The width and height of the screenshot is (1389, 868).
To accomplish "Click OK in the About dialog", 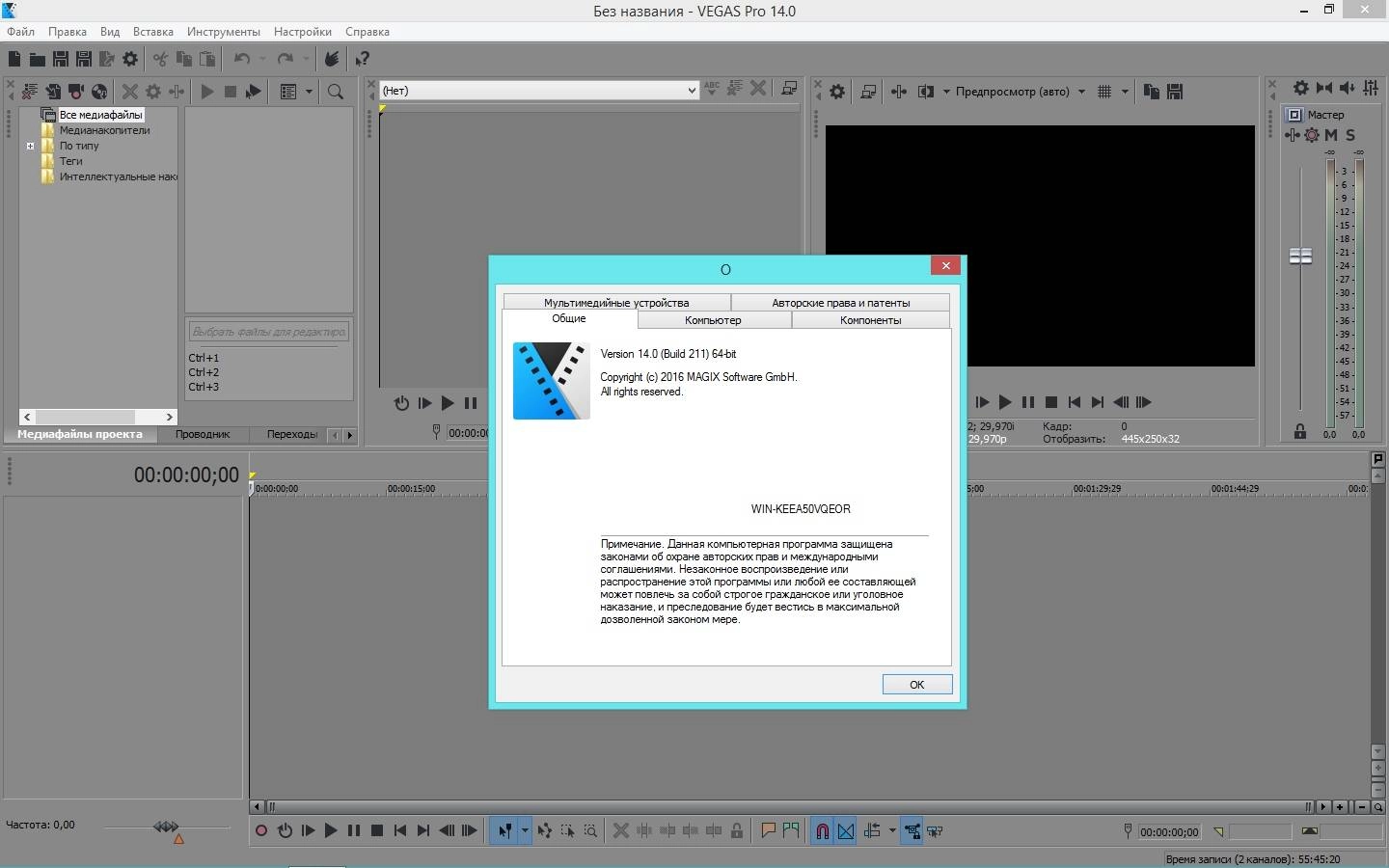I will click(x=917, y=685).
